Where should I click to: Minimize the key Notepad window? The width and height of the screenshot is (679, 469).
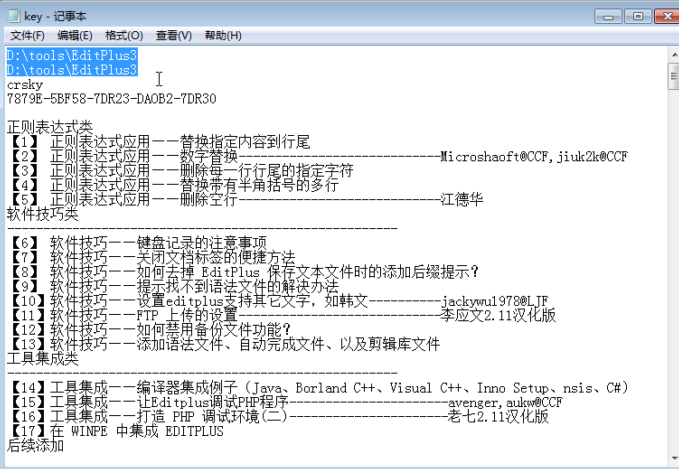608,16
